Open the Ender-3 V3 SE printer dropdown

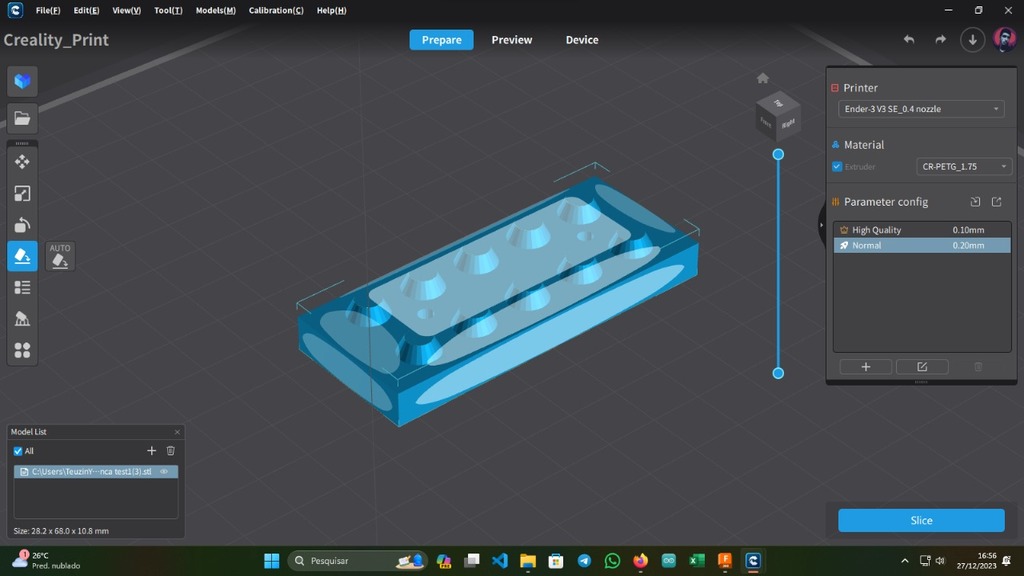920,109
